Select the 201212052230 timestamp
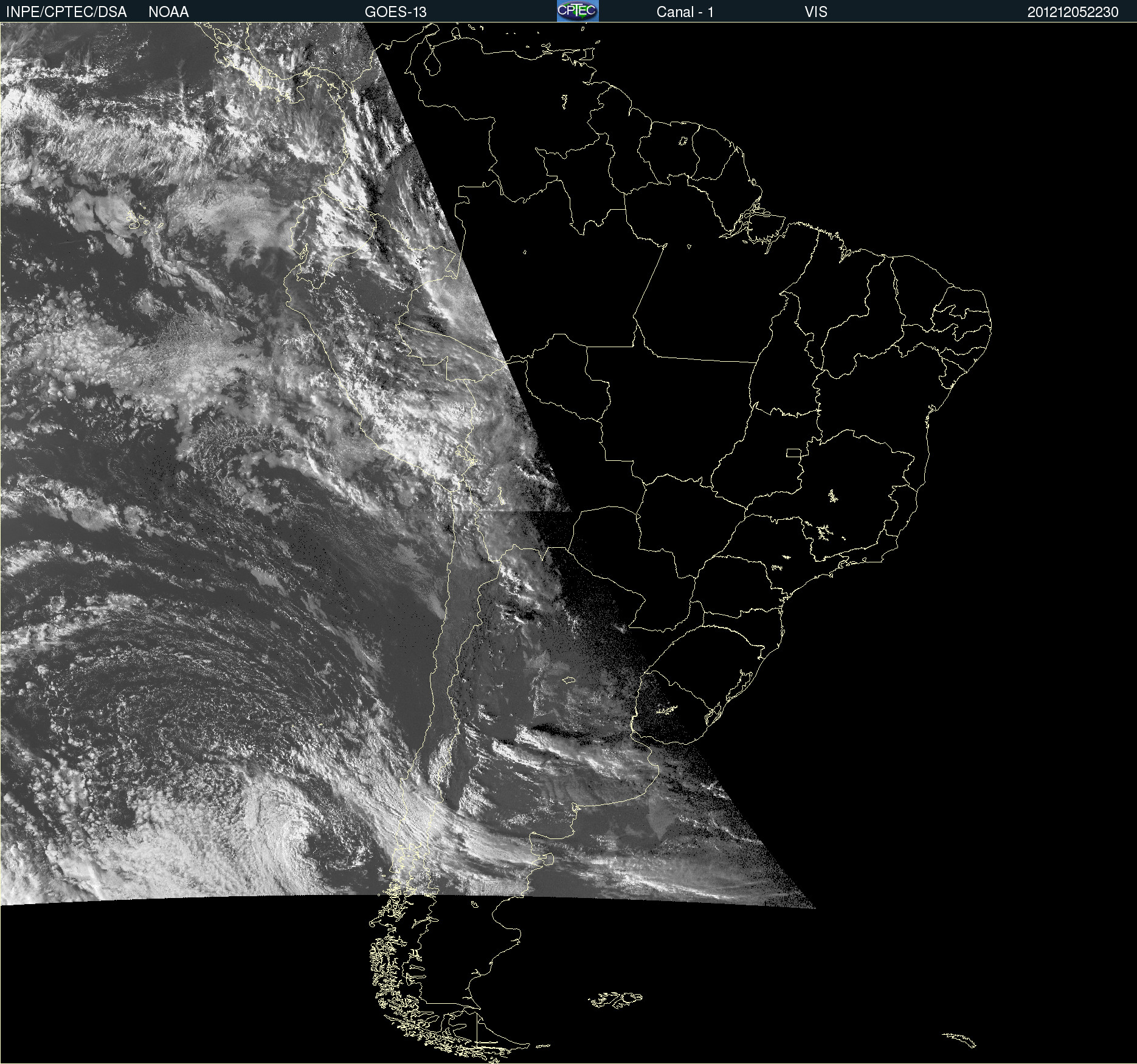The width and height of the screenshot is (1137, 1064). [1073, 12]
